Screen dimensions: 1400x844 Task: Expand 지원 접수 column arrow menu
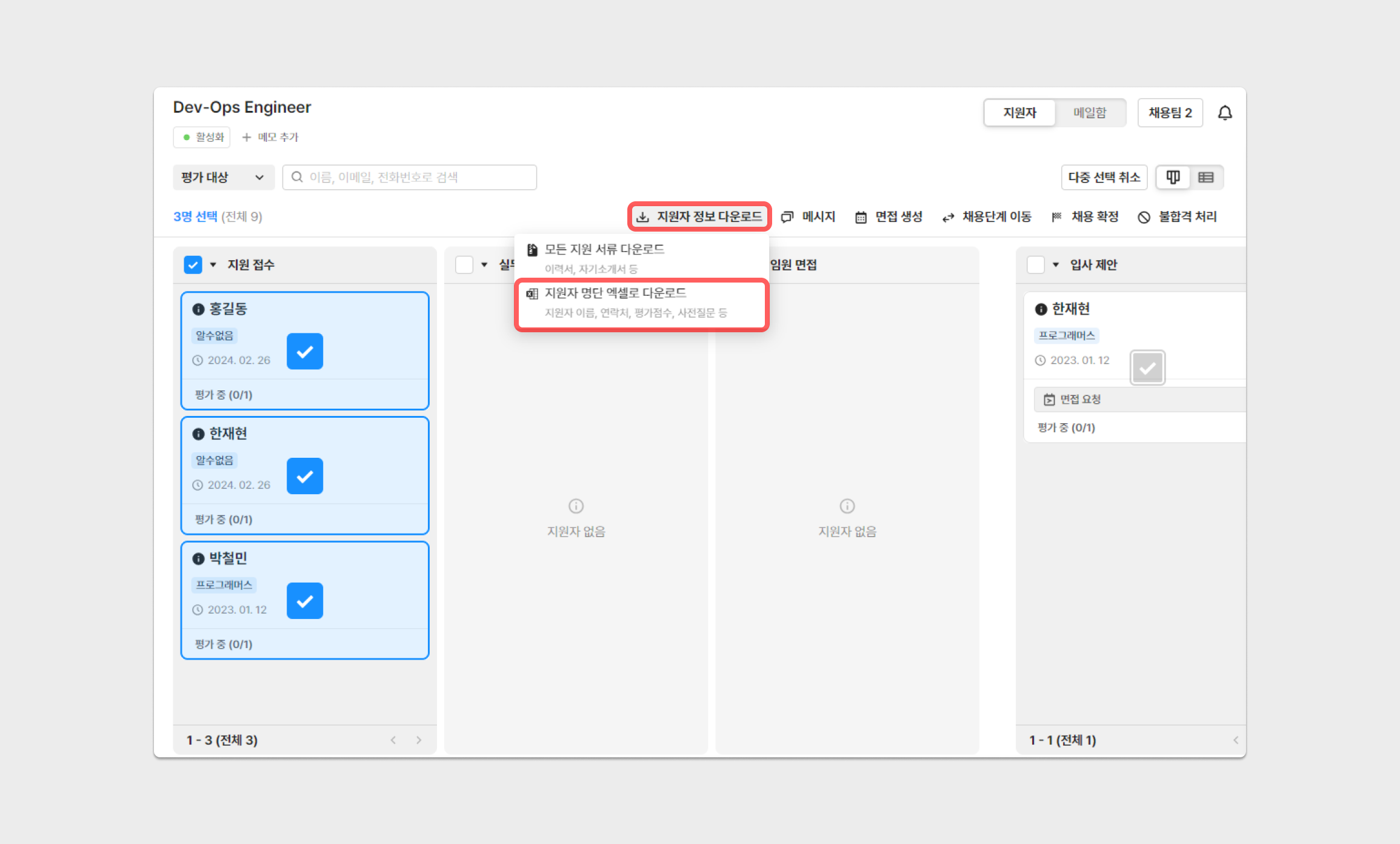pyautogui.click(x=213, y=265)
